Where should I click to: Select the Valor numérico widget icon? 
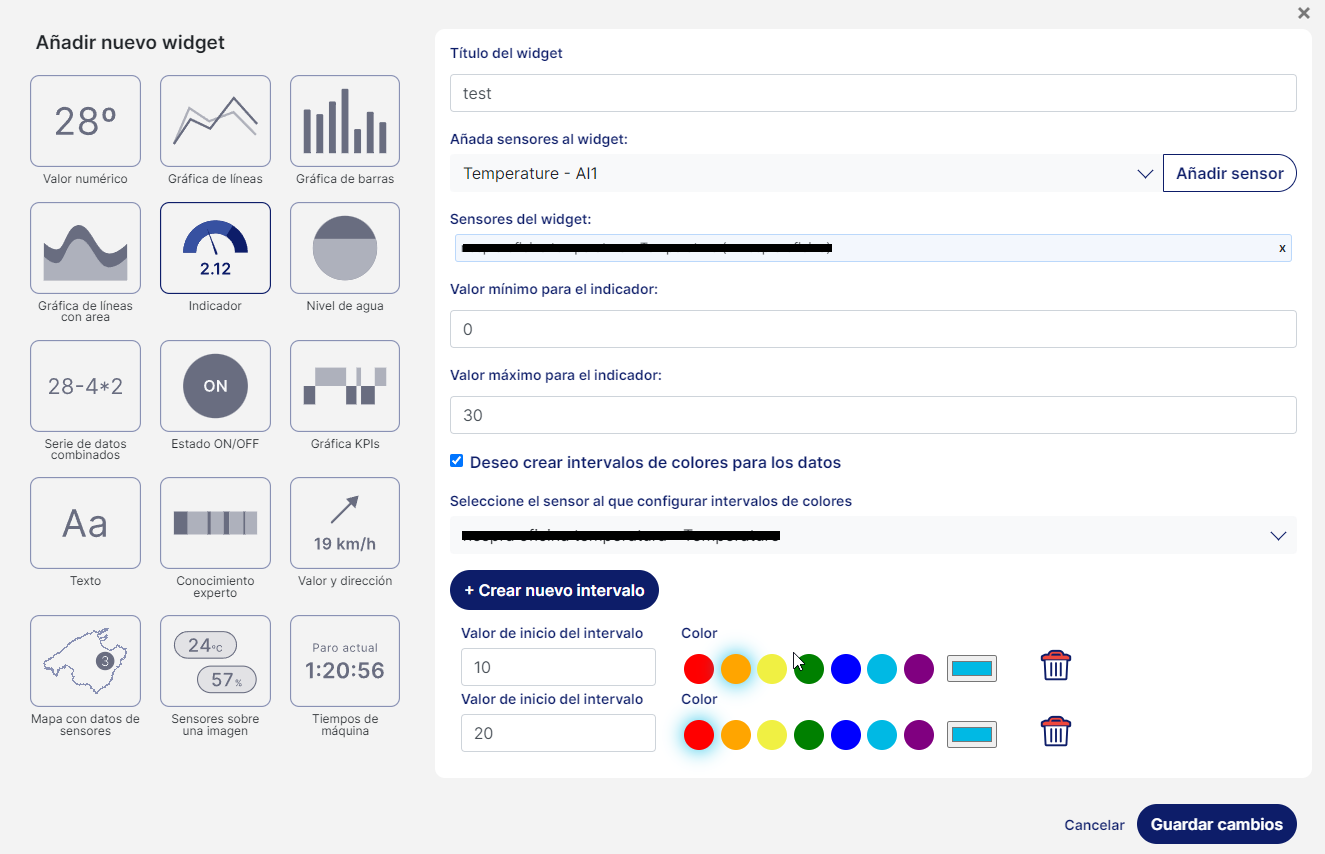click(85, 121)
